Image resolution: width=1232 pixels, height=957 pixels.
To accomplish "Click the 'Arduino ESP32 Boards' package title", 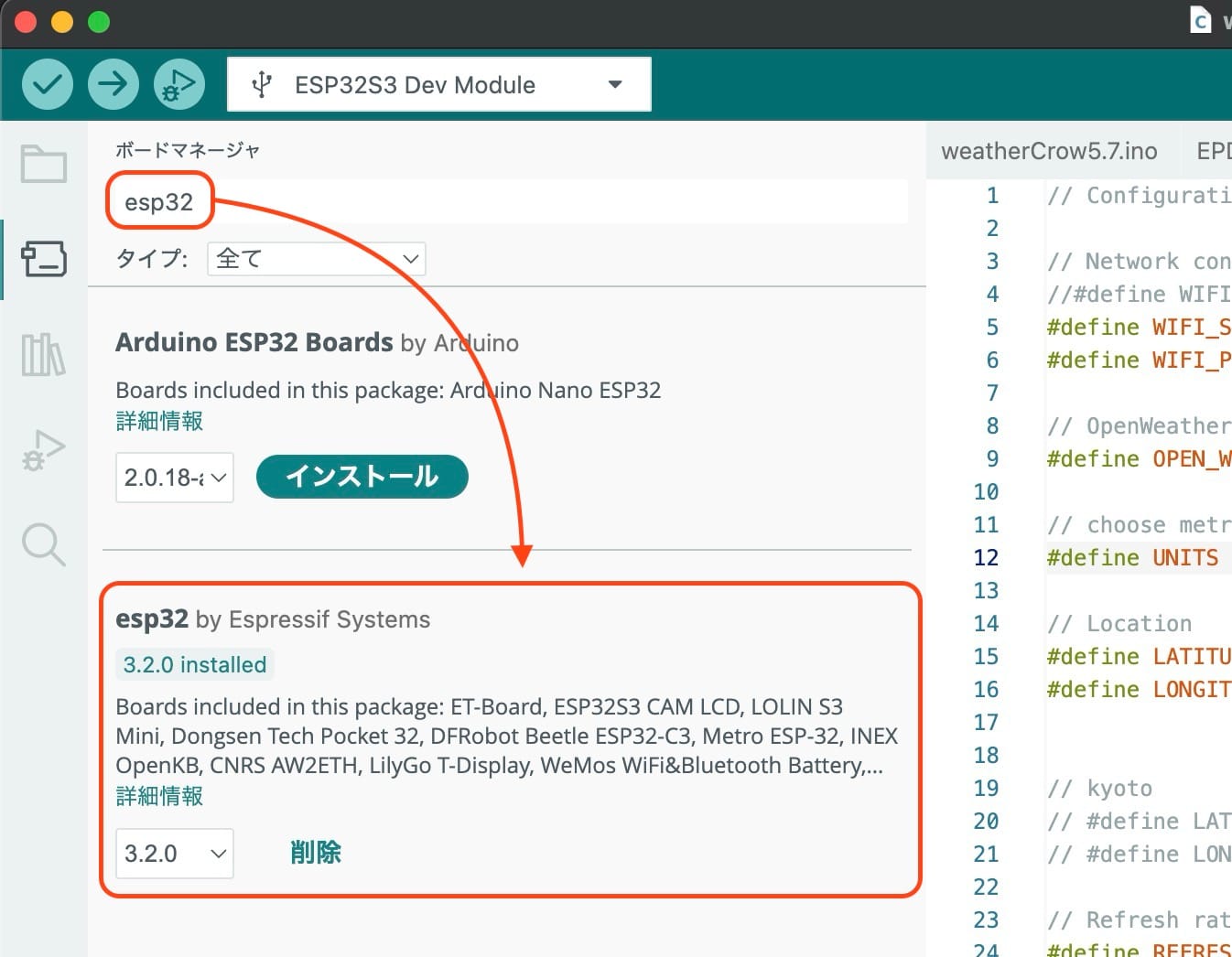I will click(x=254, y=342).
